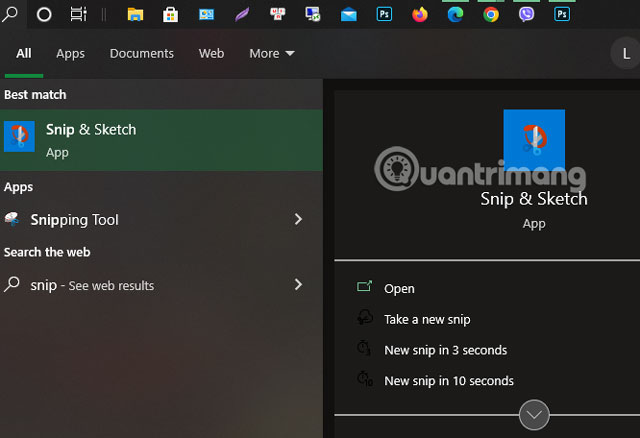Screen dimensions: 640x438
Task: Click the large Snip & Sketch tile in preview pane
Action: click(534, 139)
